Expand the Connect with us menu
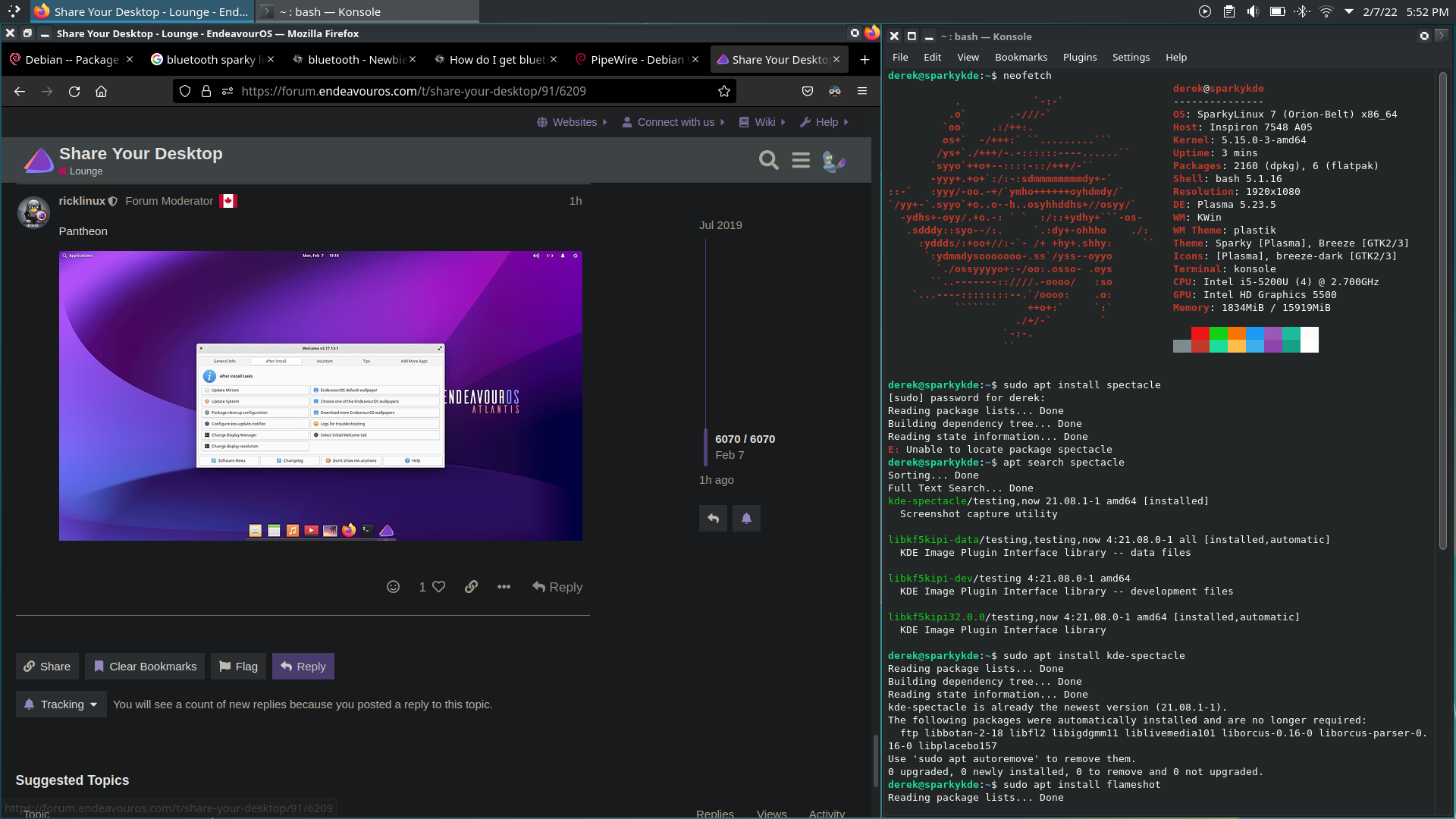Image resolution: width=1456 pixels, height=819 pixels. pyautogui.click(x=673, y=122)
